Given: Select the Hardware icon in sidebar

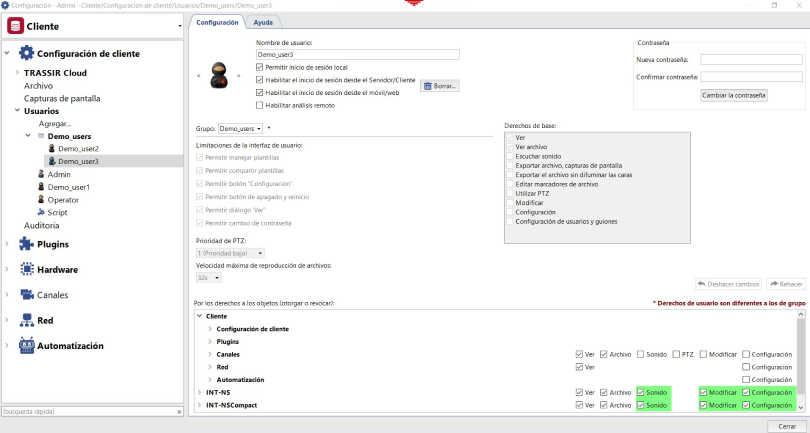Looking at the screenshot, I should click(x=27, y=270).
